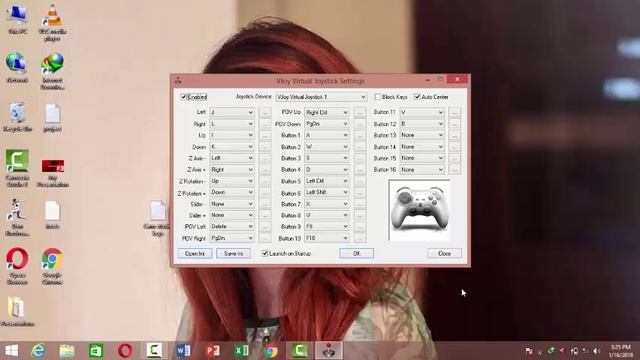This screenshot has height=360, width=640.
Task: Click the Opera icon in the taskbar
Action: [125, 351]
